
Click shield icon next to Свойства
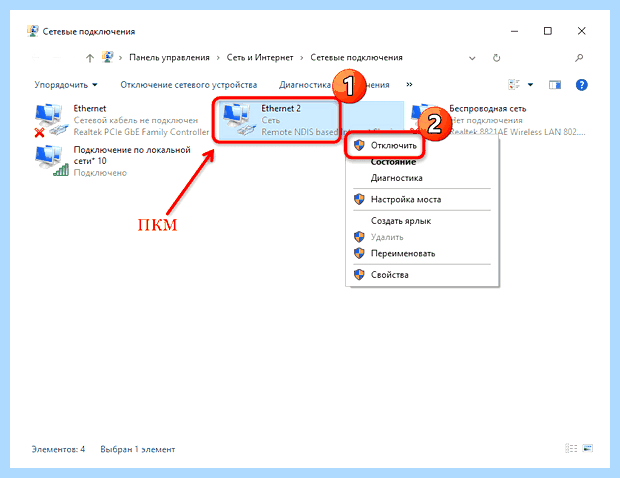359,274
